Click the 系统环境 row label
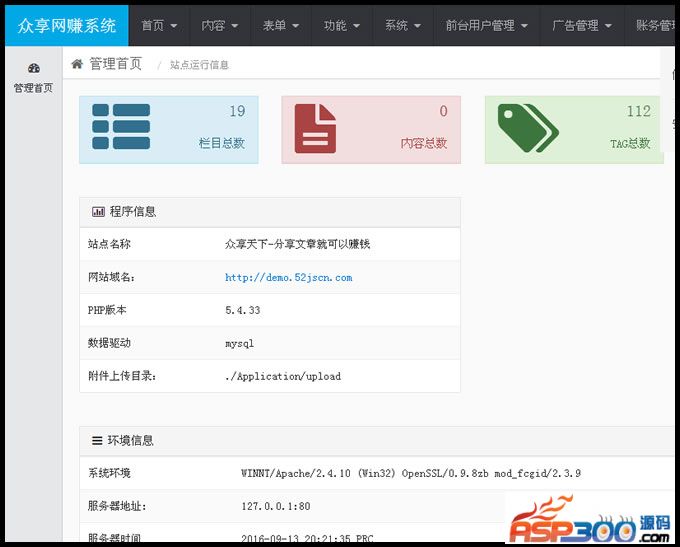Viewport: 680px width, 547px height. tap(109, 473)
